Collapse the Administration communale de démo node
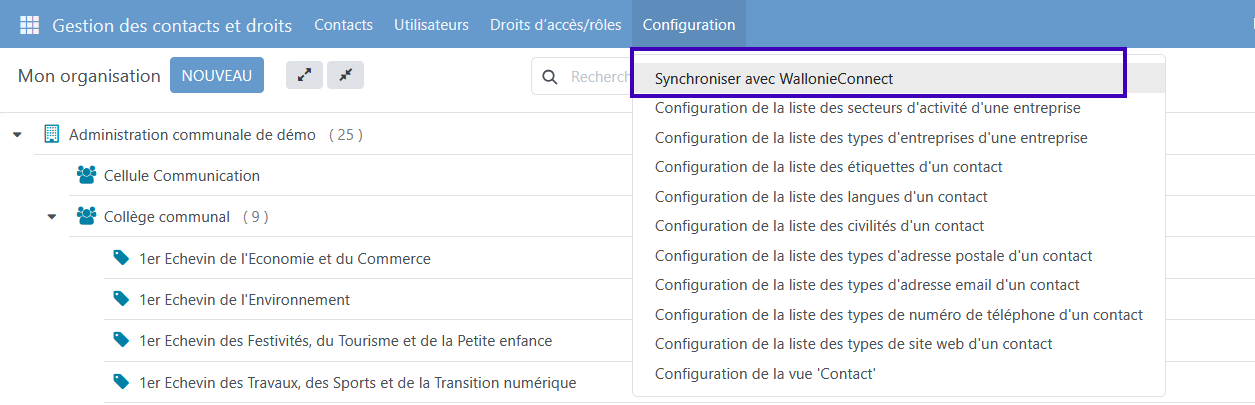 point(17,135)
